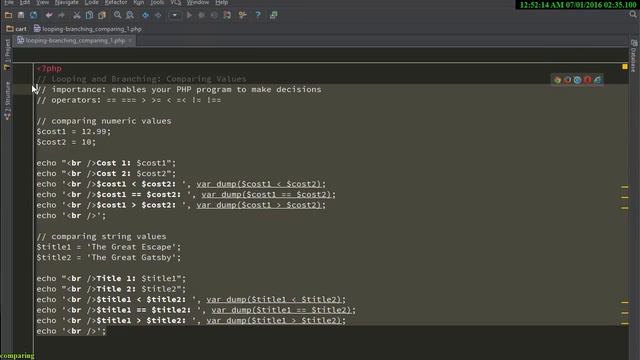Click the 'echo "<br />Cost 2: $cost2"' line
Image resolution: width=640 pixels, height=360 pixels.
pyautogui.click(x=106, y=173)
